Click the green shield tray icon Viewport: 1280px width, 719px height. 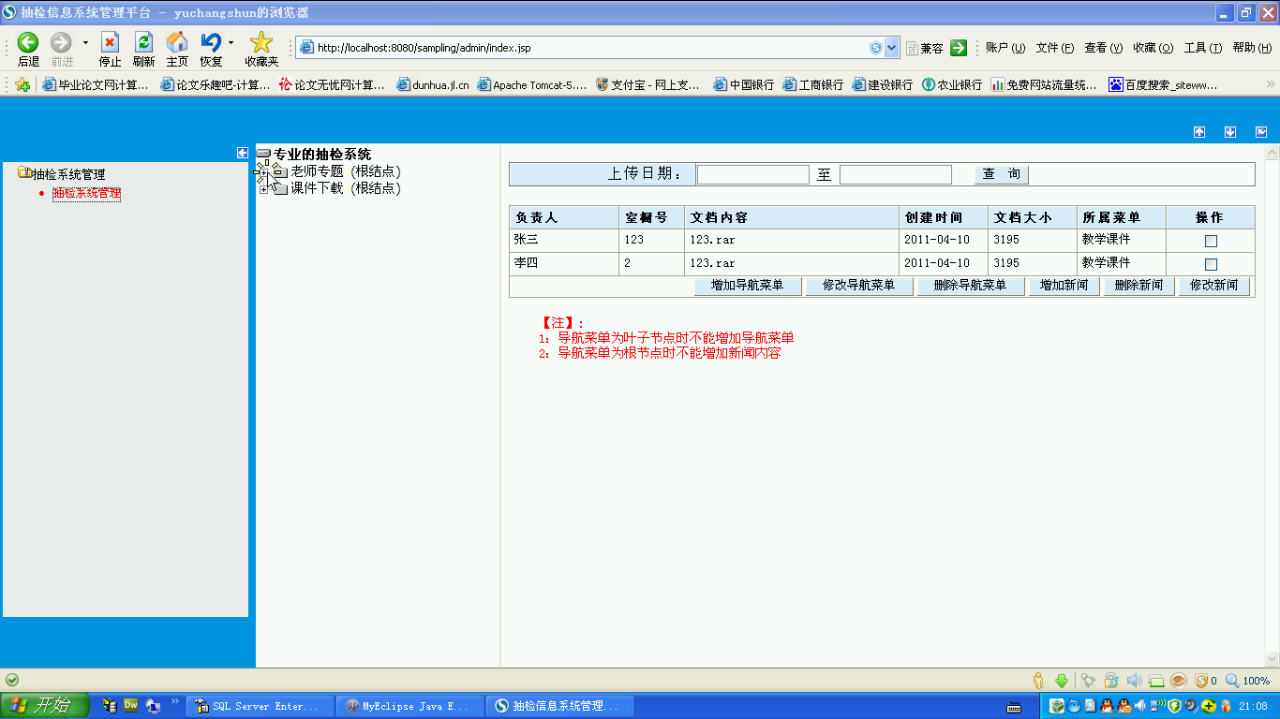[1175, 706]
